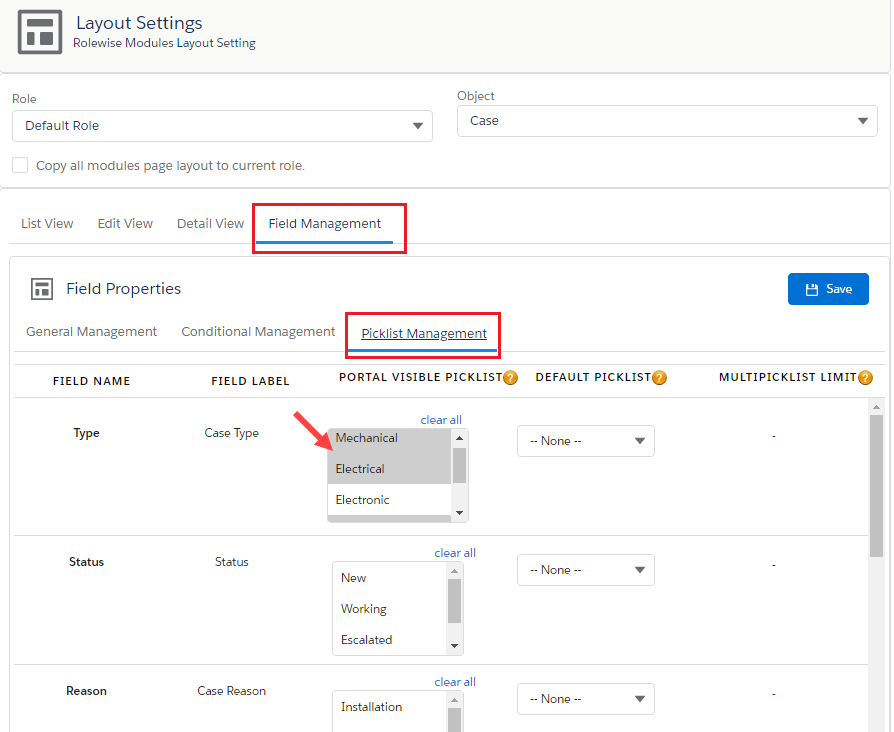Viewport: 894px width, 732px height.
Task: Click help icon beside Multipicklist Limit
Action: [x=865, y=378]
